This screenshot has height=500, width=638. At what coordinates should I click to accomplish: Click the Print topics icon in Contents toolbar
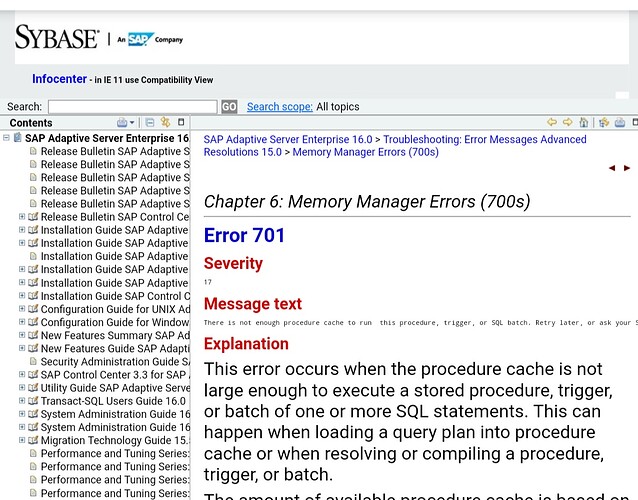click(x=122, y=122)
